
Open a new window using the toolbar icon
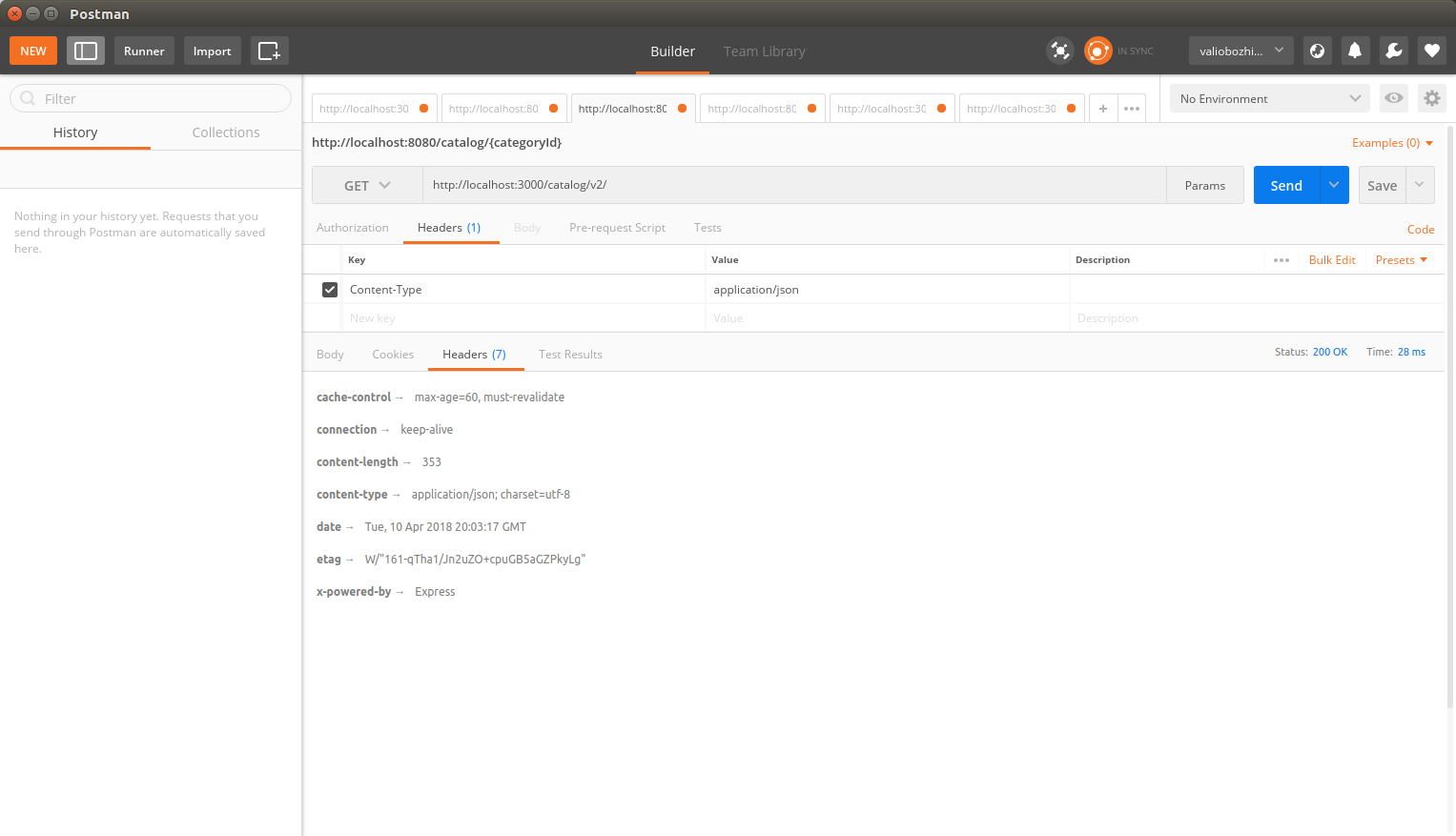(270, 51)
